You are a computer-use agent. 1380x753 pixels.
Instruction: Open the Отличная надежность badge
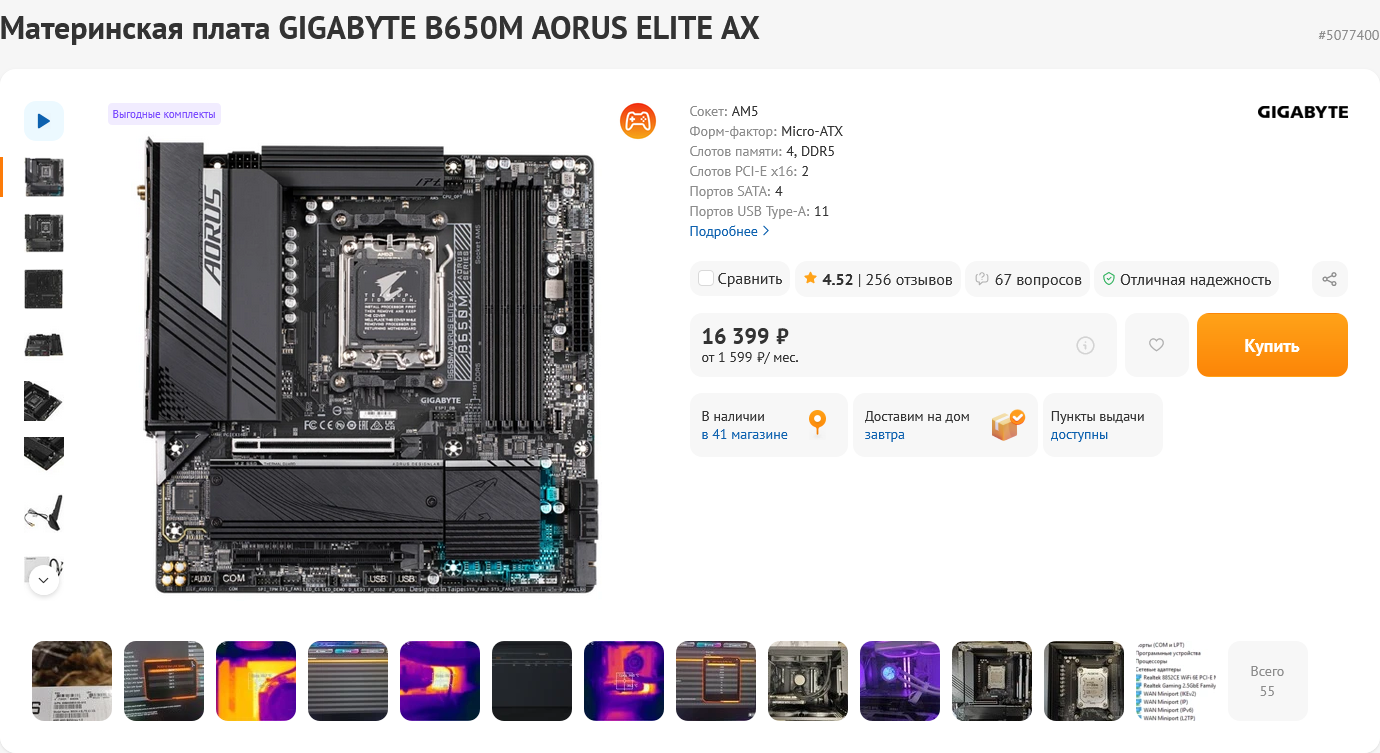click(1186, 279)
